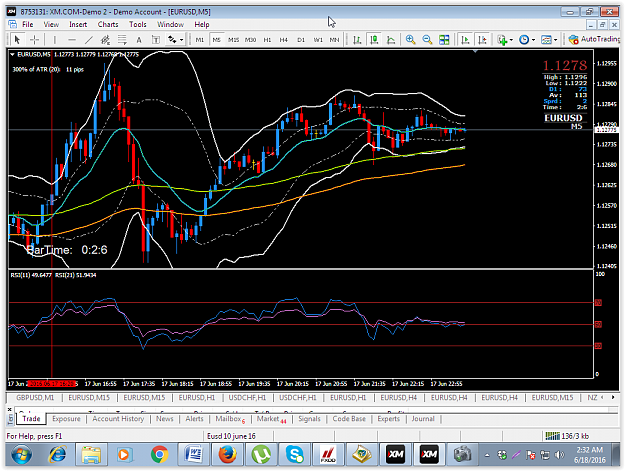Switch to GBPUSD,M1 chart tab
The height and width of the screenshot is (471, 625).
[x=35, y=397]
